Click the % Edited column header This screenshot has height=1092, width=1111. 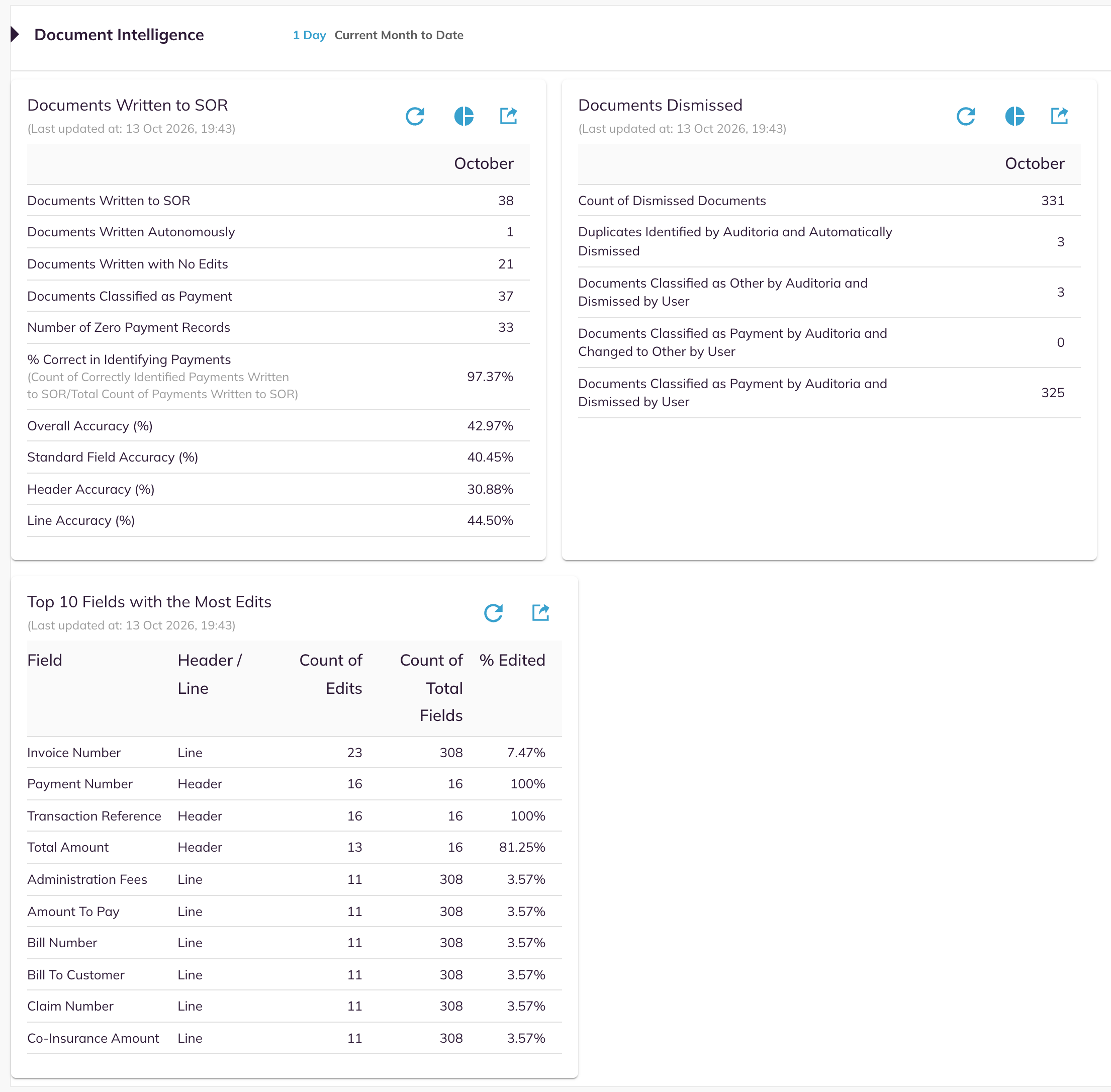tap(512, 660)
